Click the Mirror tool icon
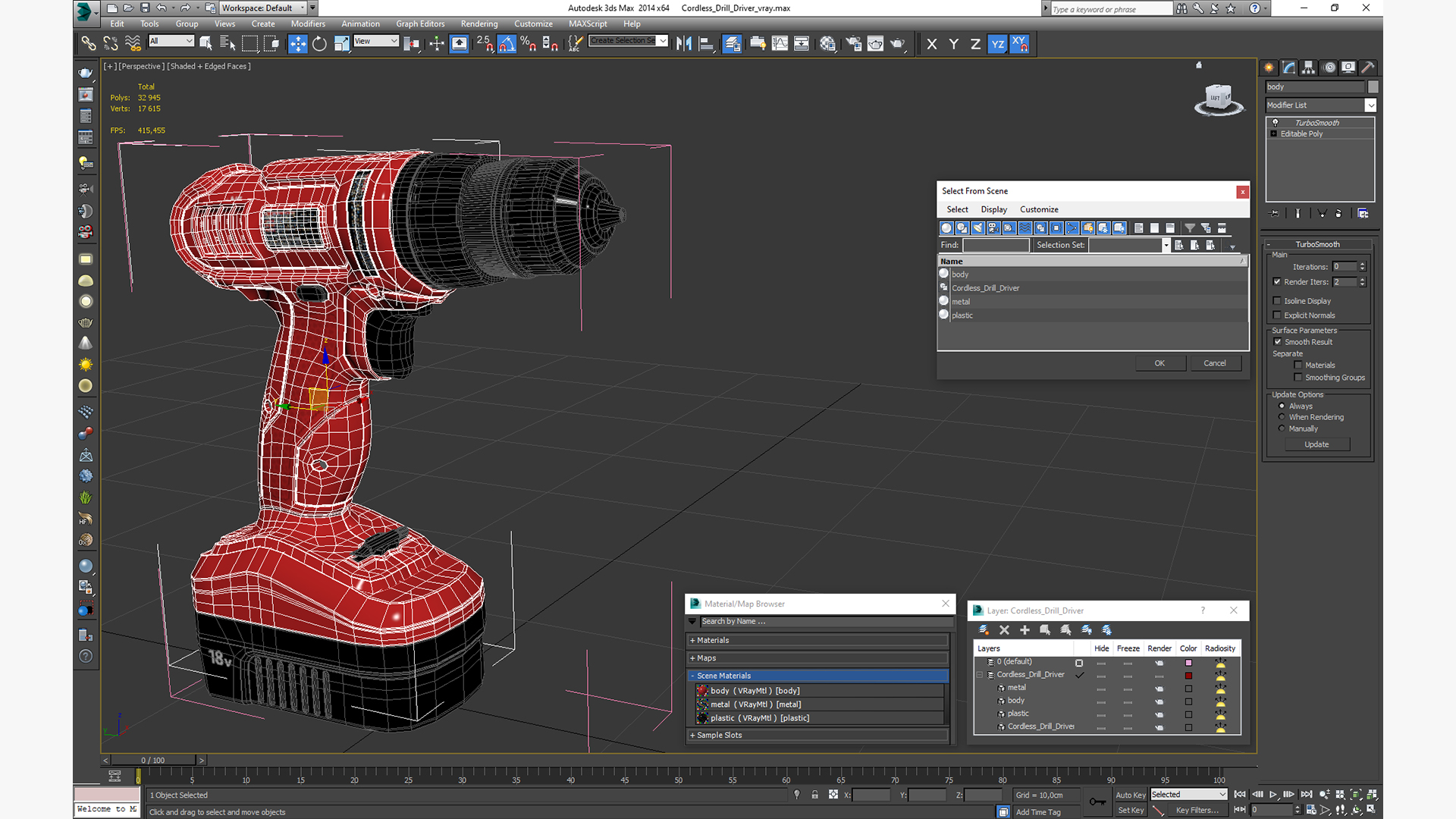The image size is (1456, 819). [684, 44]
